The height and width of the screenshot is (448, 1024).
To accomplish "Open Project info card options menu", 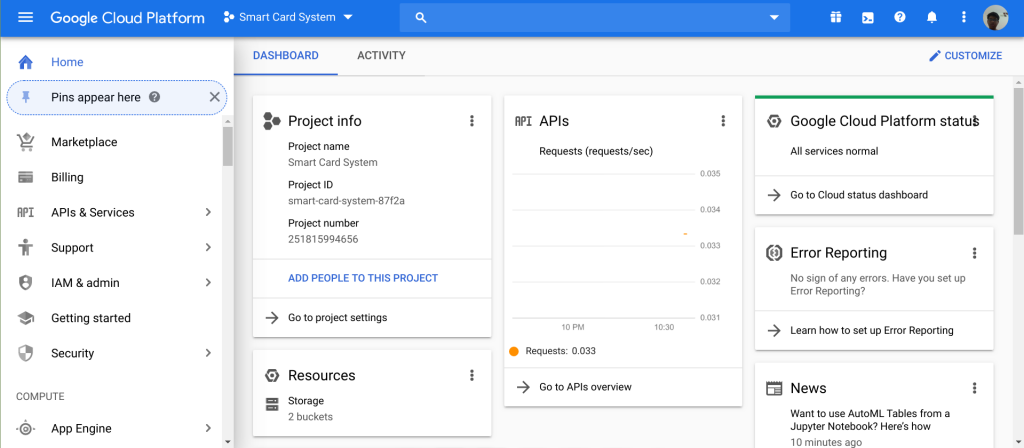I will pos(472,121).
